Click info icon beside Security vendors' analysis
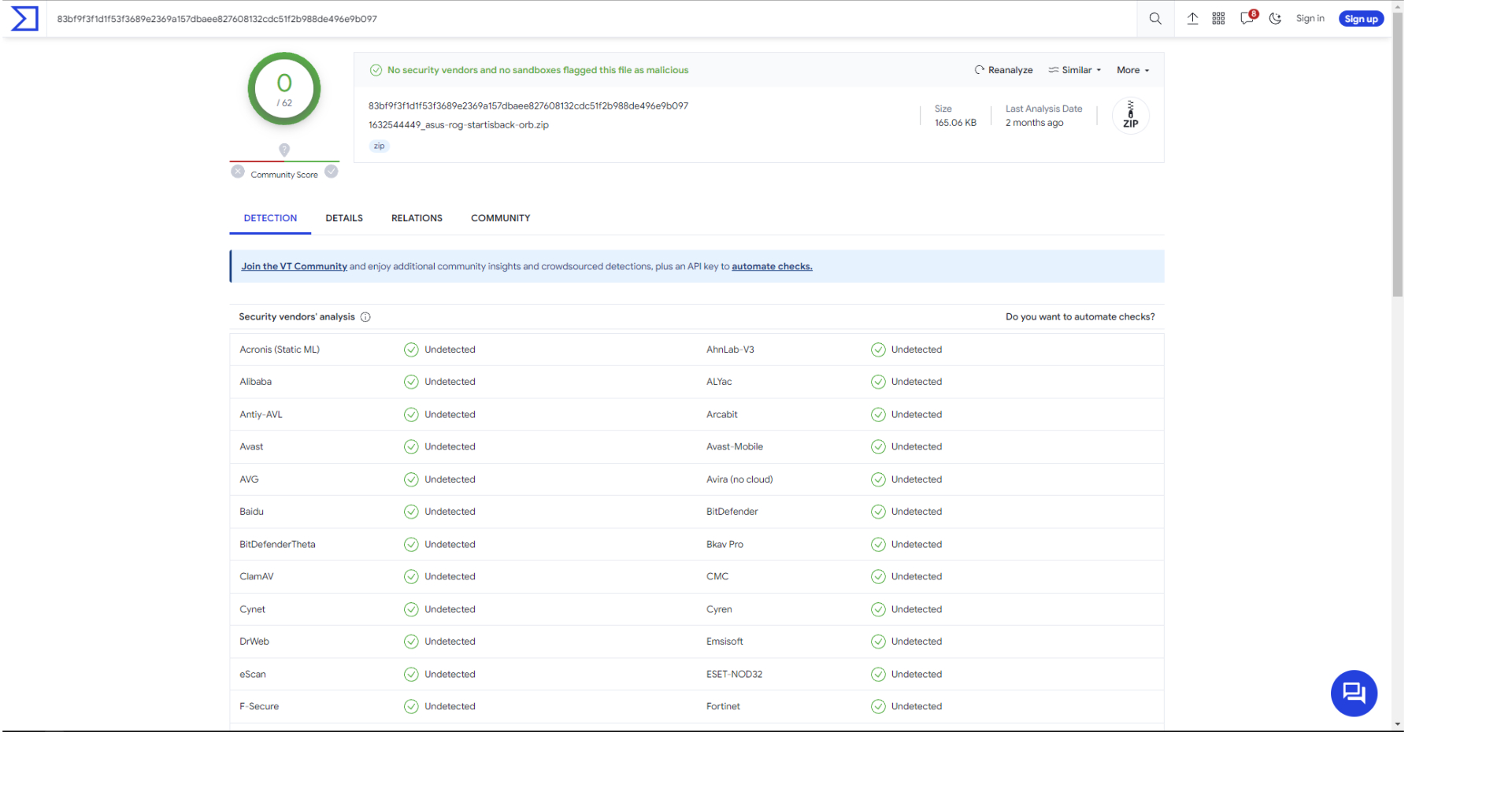This screenshot has height=788, width=1512. click(365, 317)
